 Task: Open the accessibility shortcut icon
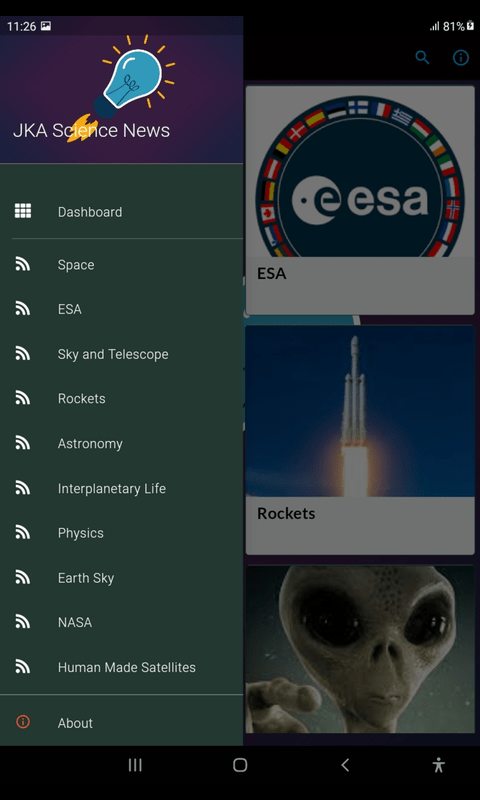(x=438, y=764)
